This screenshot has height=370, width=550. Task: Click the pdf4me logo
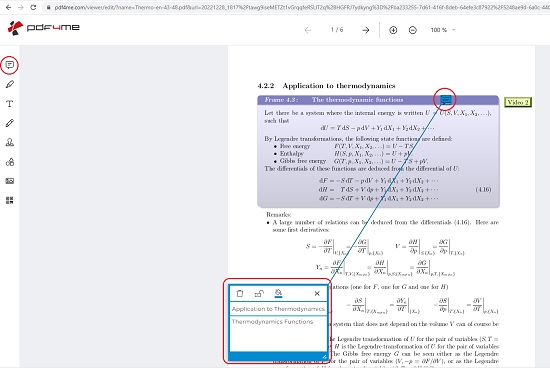(43, 27)
